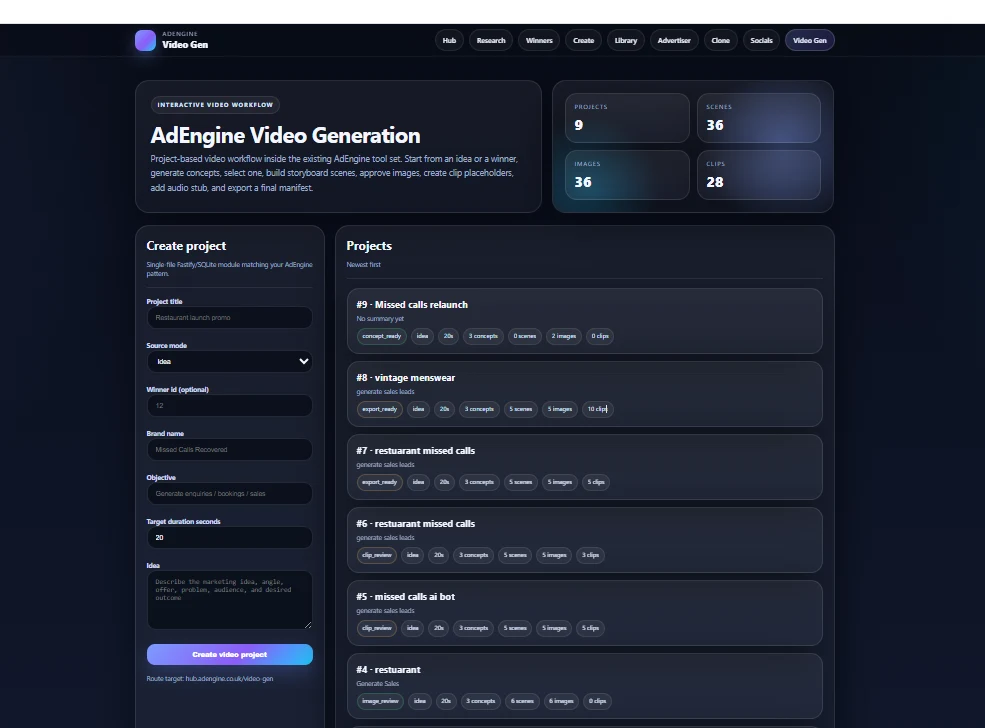Click export_ready tag on vintage menswear

[x=379, y=409]
